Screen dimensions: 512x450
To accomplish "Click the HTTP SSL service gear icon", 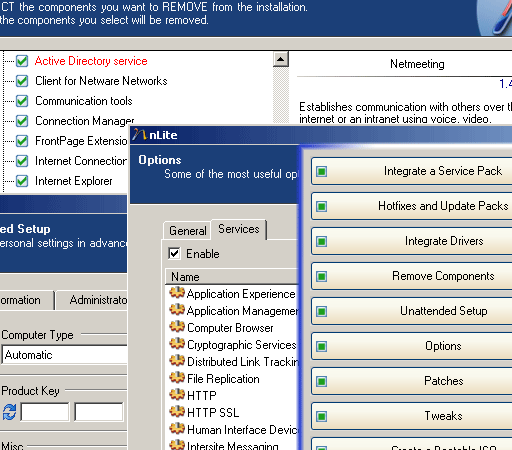I will [177, 412].
